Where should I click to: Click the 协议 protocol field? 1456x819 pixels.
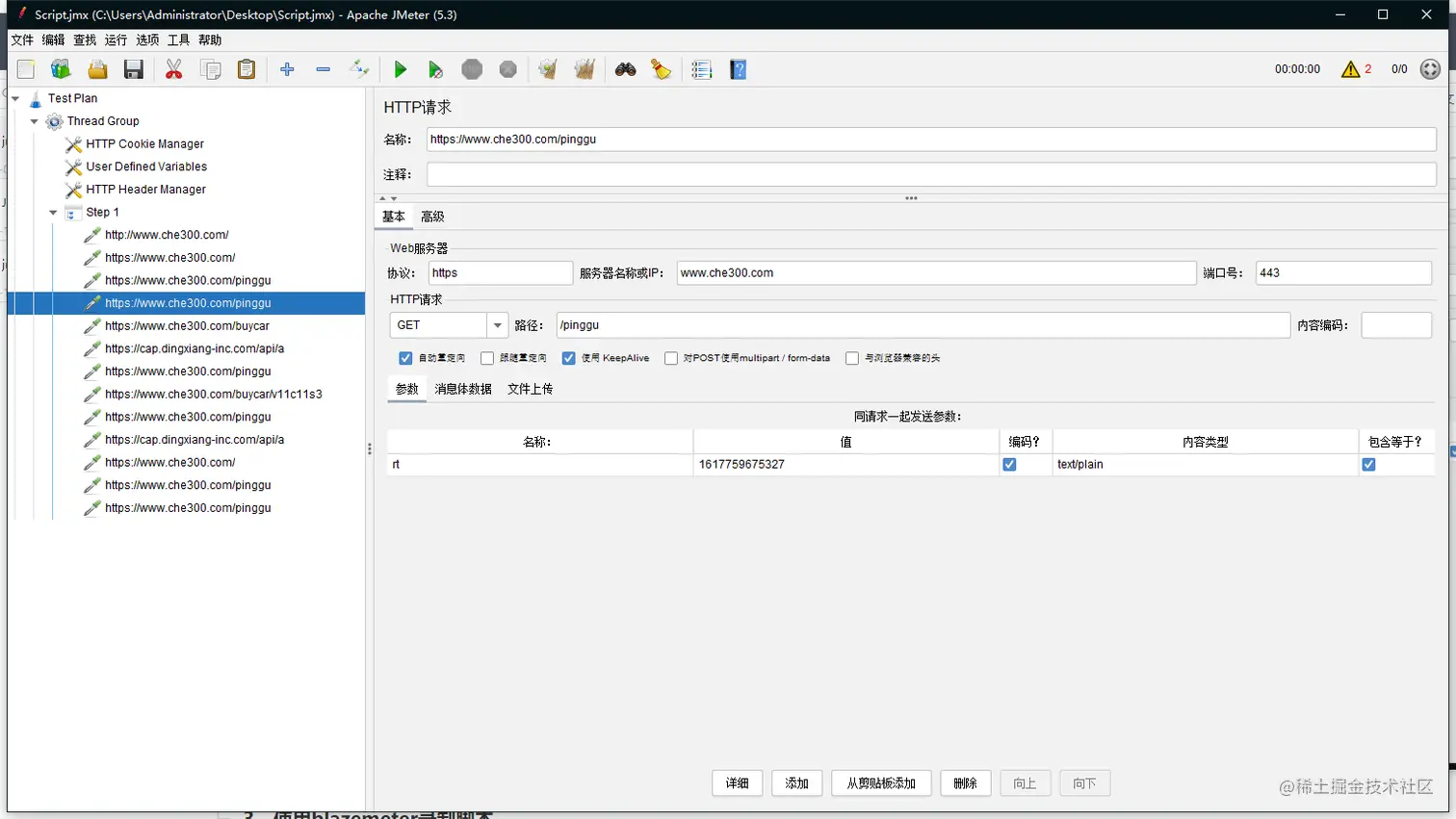pyautogui.click(x=501, y=273)
